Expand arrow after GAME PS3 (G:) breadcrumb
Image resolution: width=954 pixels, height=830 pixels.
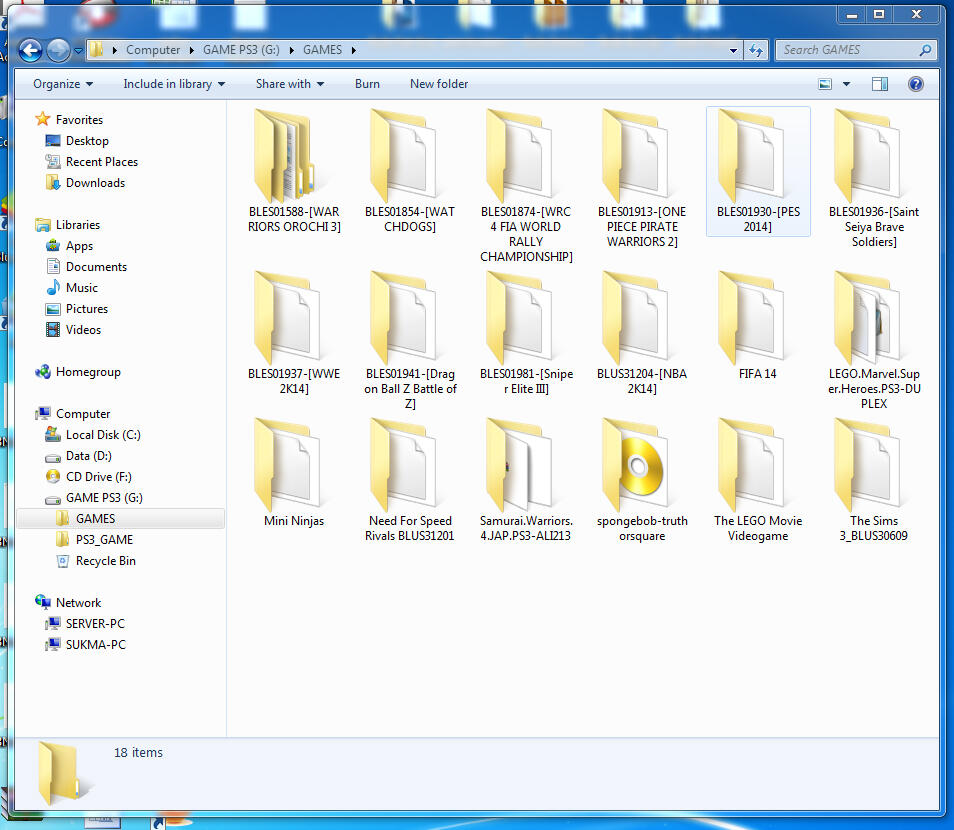point(291,50)
